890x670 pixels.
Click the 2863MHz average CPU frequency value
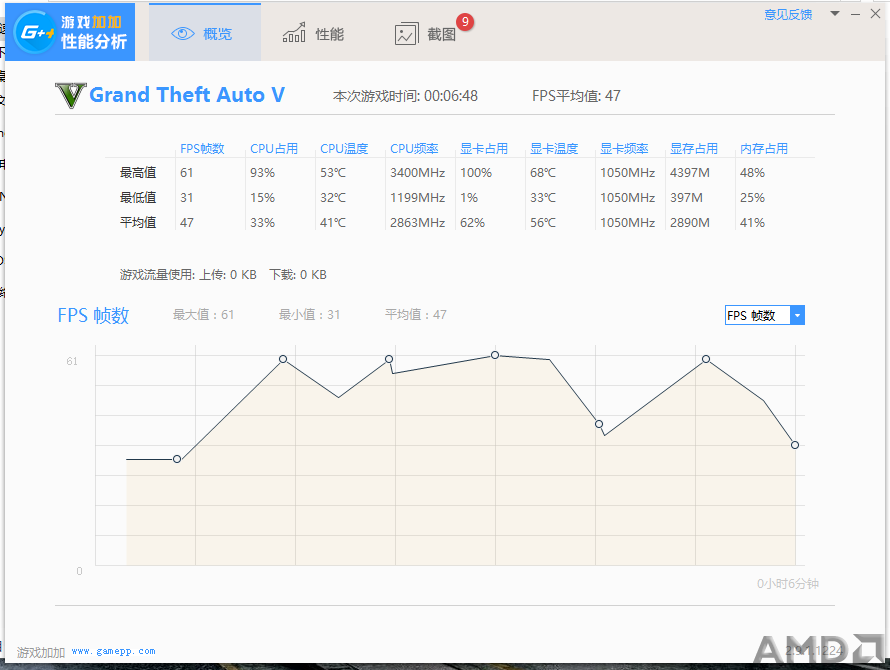click(417, 223)
